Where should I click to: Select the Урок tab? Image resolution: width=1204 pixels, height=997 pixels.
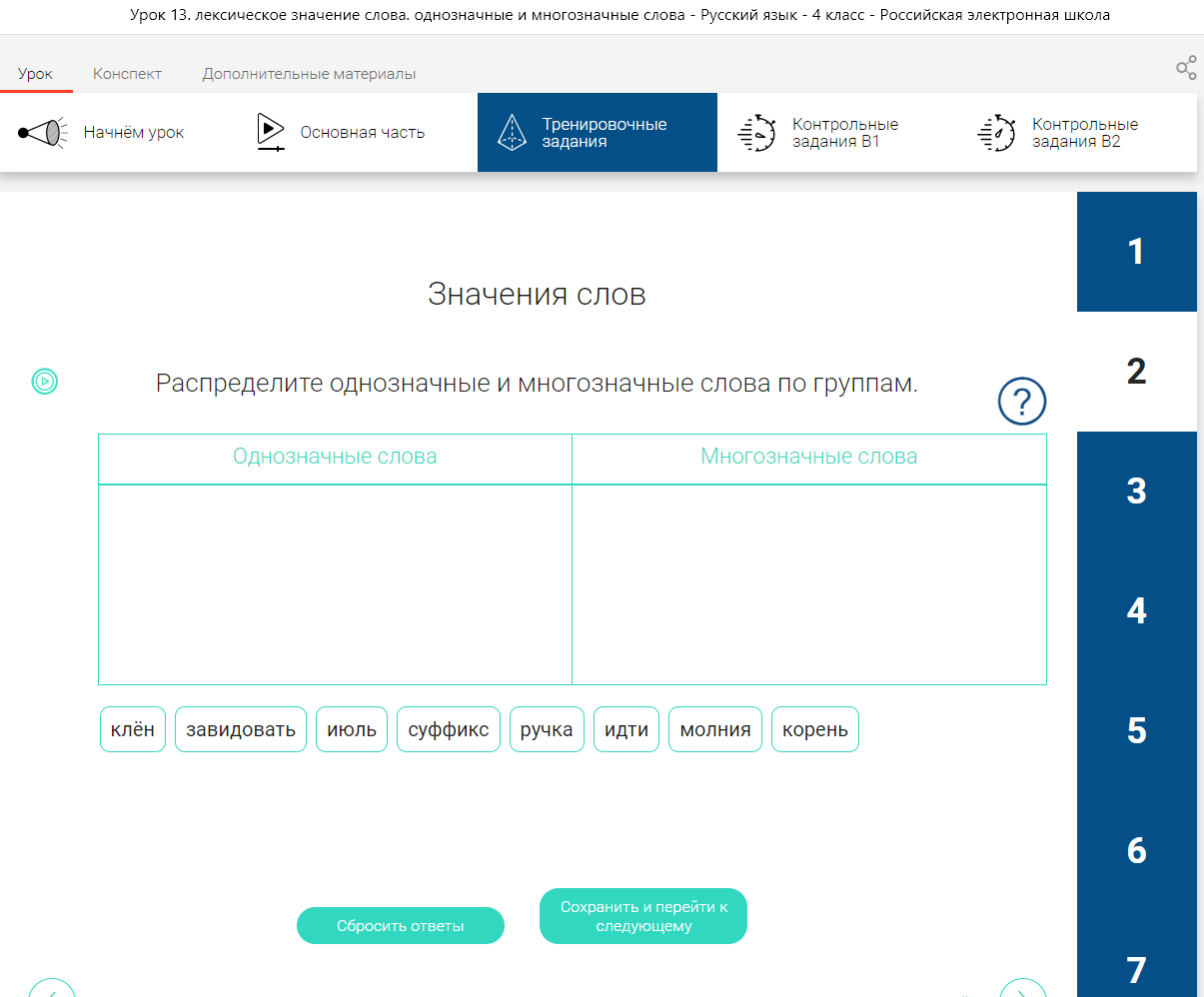[35, 74]
